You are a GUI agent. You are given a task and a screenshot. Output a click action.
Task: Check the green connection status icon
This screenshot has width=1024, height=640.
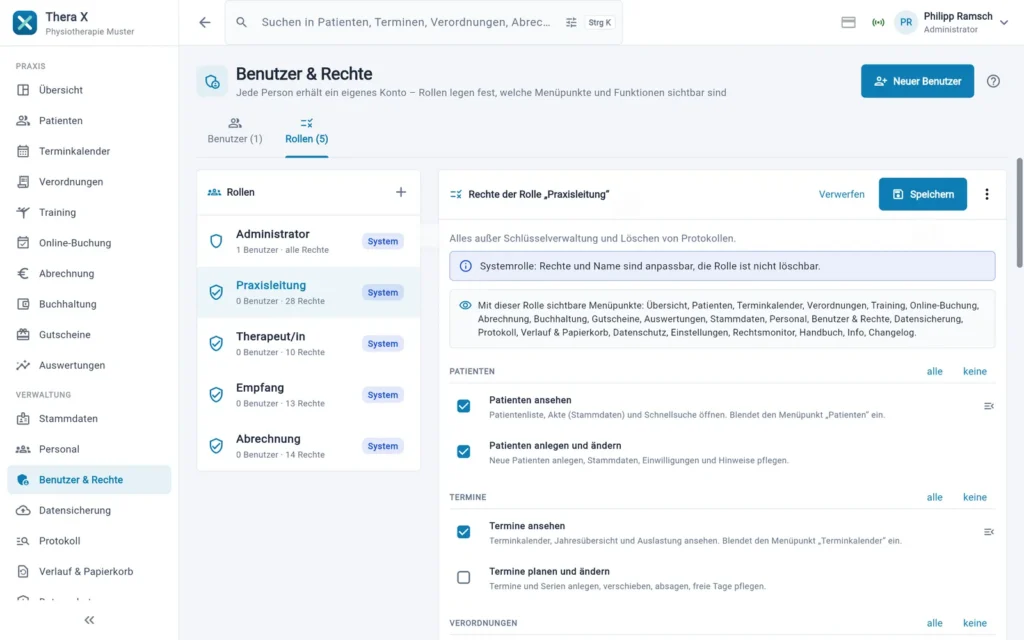[878, 22]
